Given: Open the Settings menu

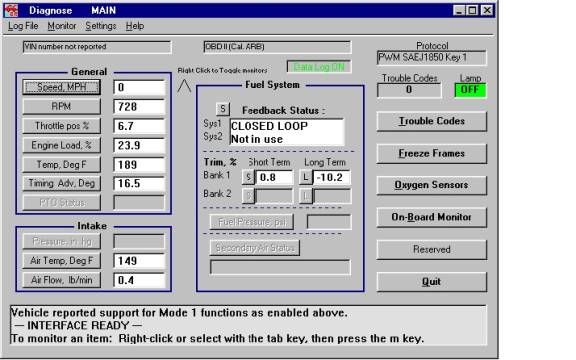Looking at the screenshot, I should pyautogui.click(x=101, y=26).
